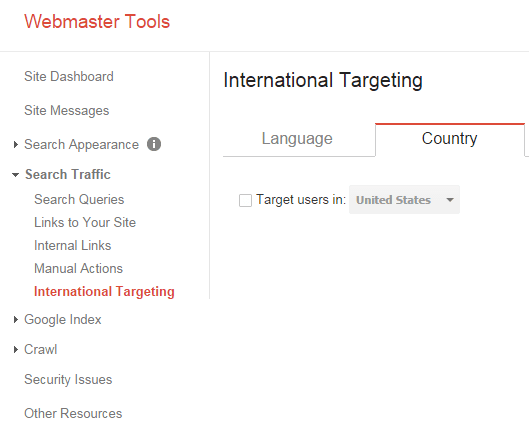Select International Targeting in the sidebar
Image resolution: width=529 pixels, height=441 pixels.
tap(104, 292)
